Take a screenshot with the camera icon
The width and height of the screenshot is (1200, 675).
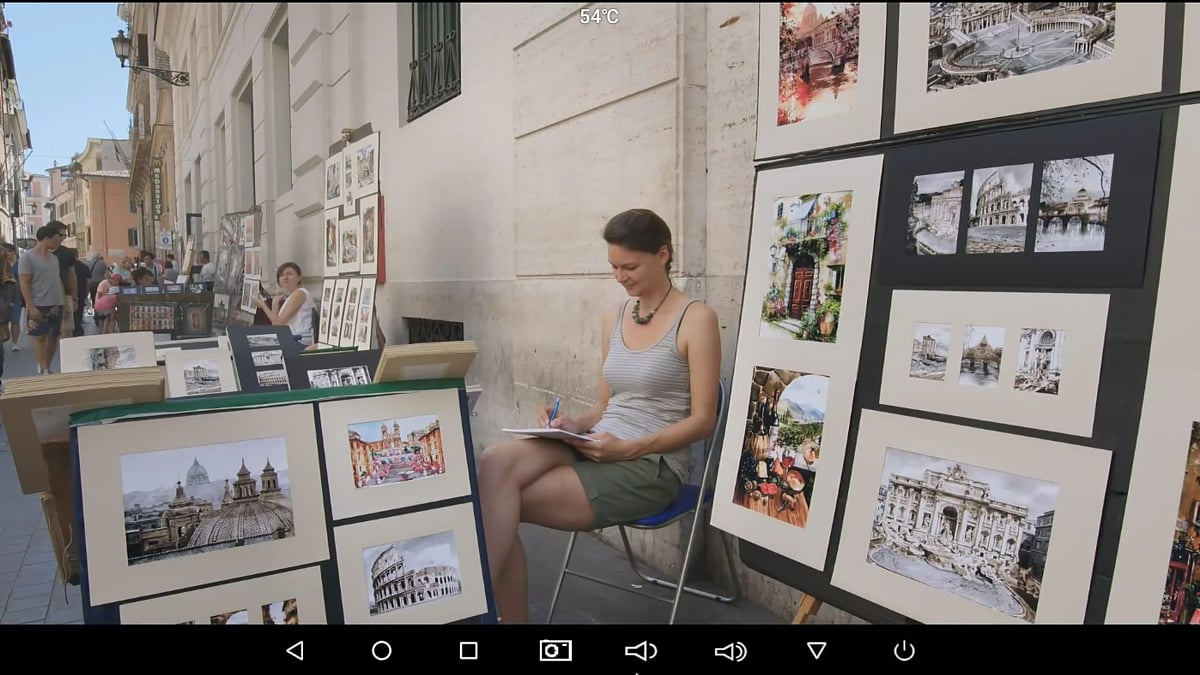tap(555, 650)
